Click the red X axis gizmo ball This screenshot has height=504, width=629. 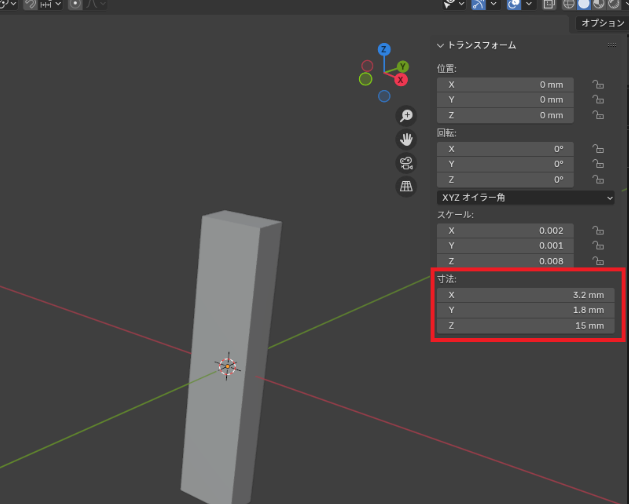pos(401,79)
